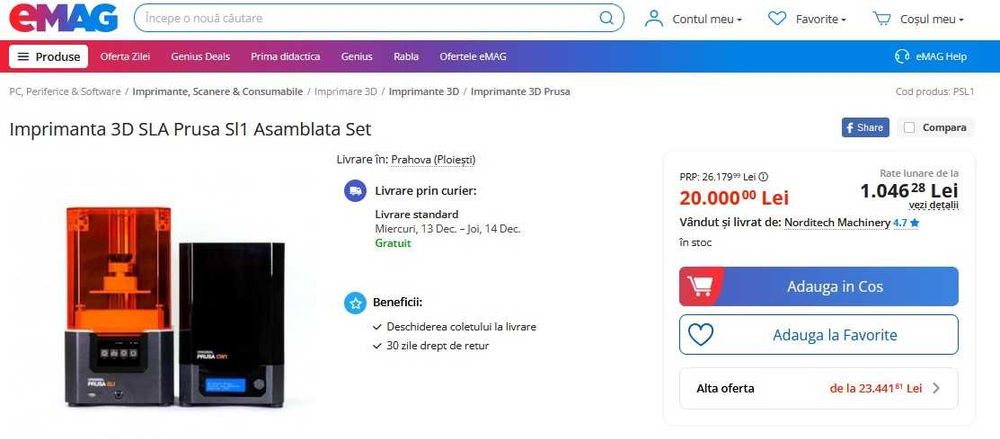Screen dimensions: 1000x439
Task: Select Oferta Zilei in navigation bar
Action: [125, 56]
